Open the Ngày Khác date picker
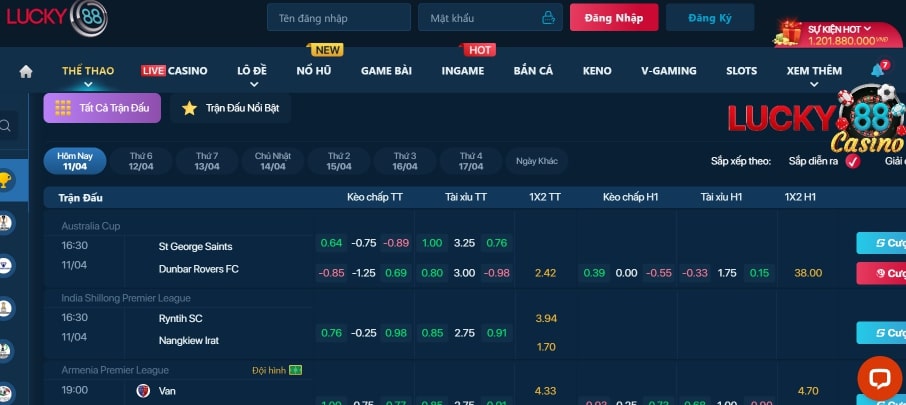Image resolution: width=906 pixels, height=405 pixels. click(537, 161)
